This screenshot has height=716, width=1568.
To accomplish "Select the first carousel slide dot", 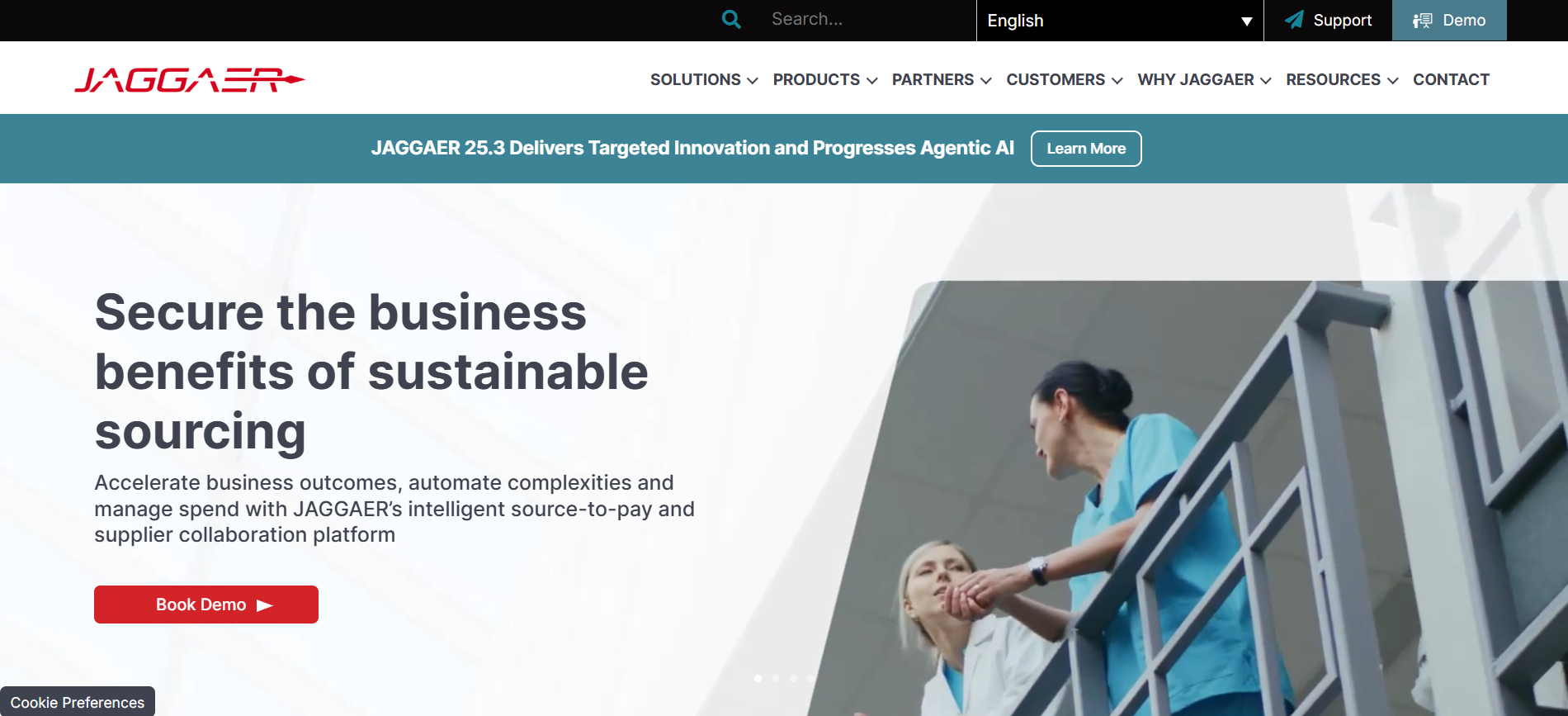I will coord(758,678).
